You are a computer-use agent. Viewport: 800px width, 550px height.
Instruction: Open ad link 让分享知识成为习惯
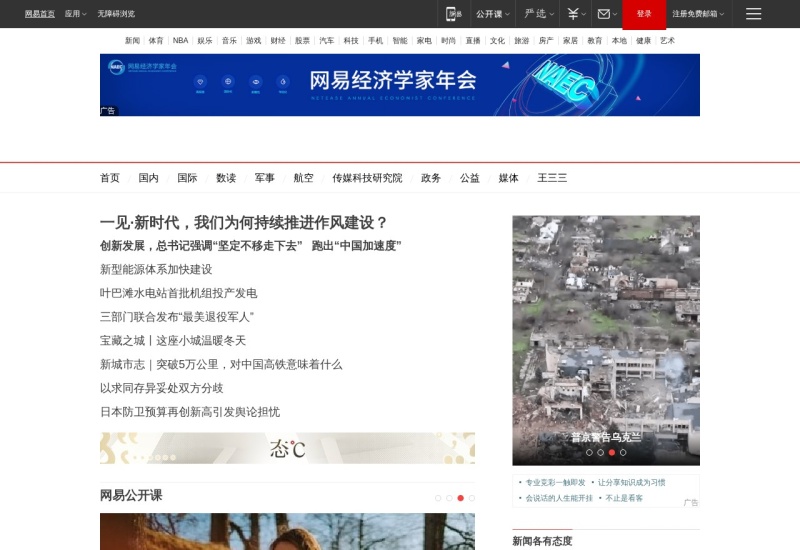632,483
